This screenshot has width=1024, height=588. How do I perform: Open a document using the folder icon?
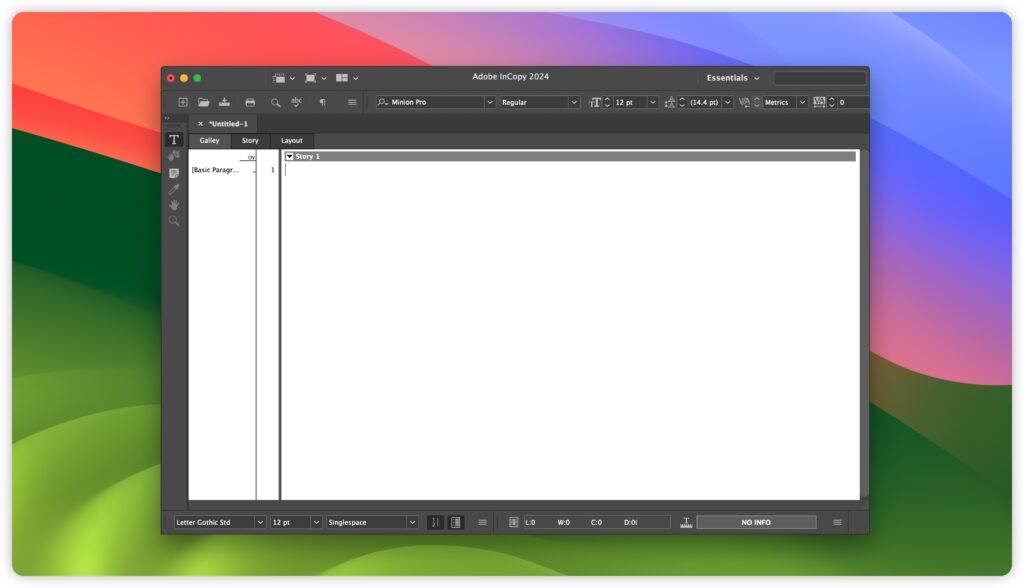coord(204,102)
